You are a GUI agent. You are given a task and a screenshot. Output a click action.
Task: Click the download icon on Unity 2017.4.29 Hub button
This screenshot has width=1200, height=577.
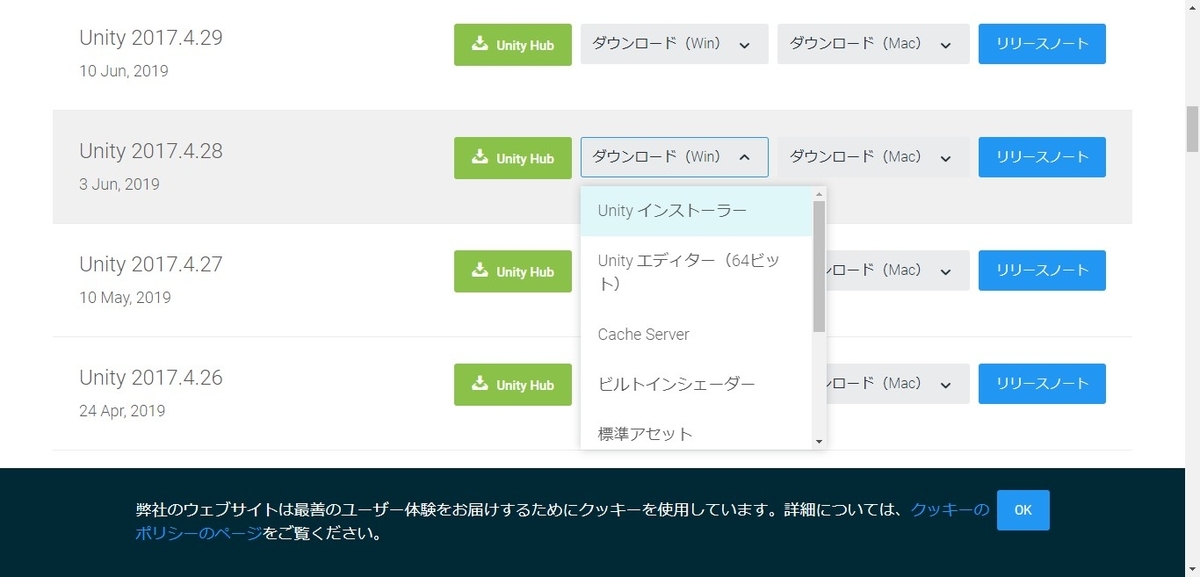coord(481,44)
